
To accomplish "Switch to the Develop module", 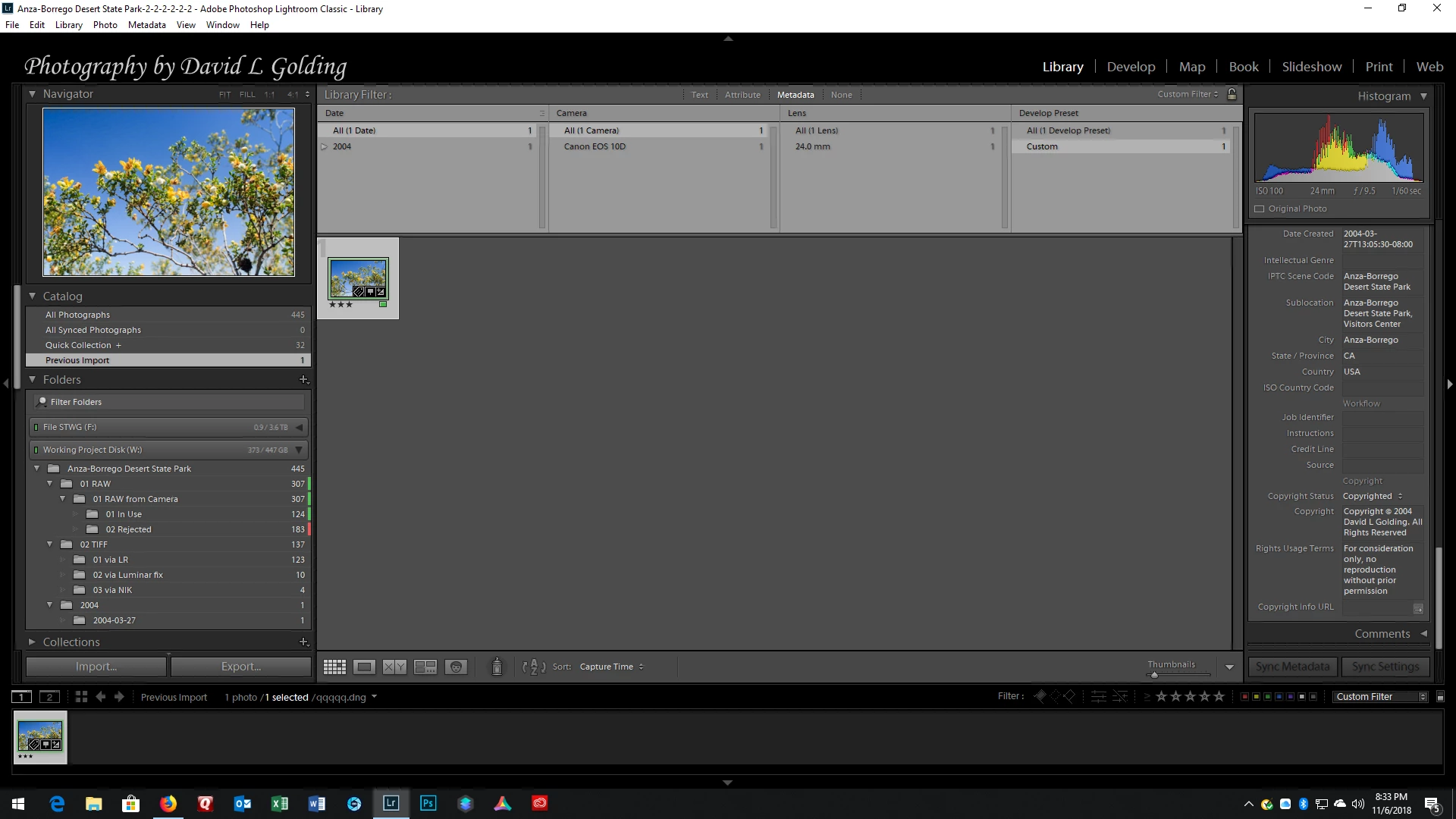I will [1131, 67].
